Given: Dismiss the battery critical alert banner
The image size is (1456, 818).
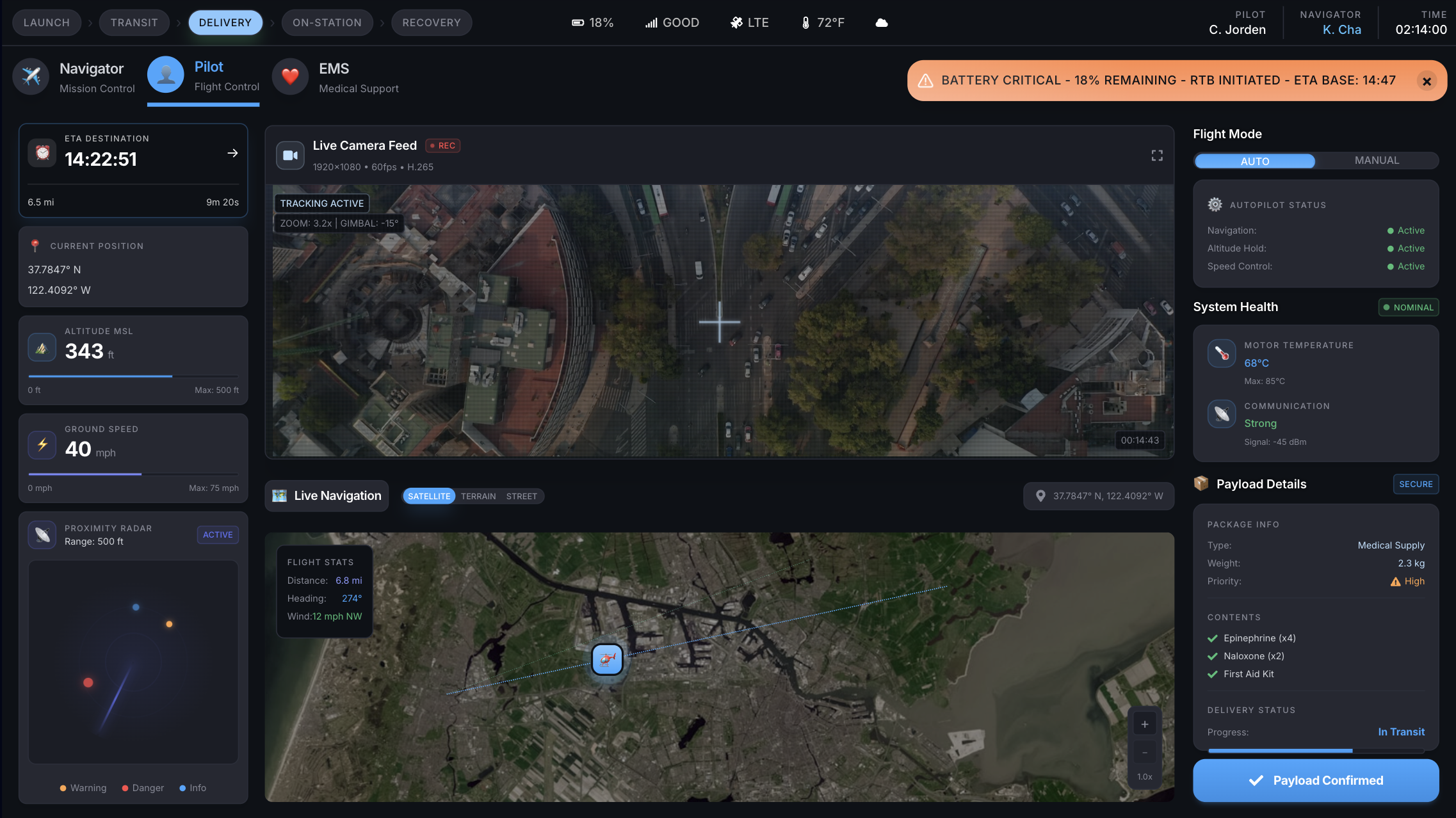Looking at the screenshot, I should [1426, 81].
